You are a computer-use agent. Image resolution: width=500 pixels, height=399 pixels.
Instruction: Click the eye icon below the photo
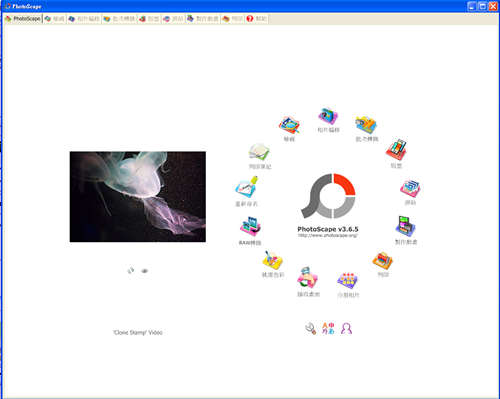pos(144,271)
